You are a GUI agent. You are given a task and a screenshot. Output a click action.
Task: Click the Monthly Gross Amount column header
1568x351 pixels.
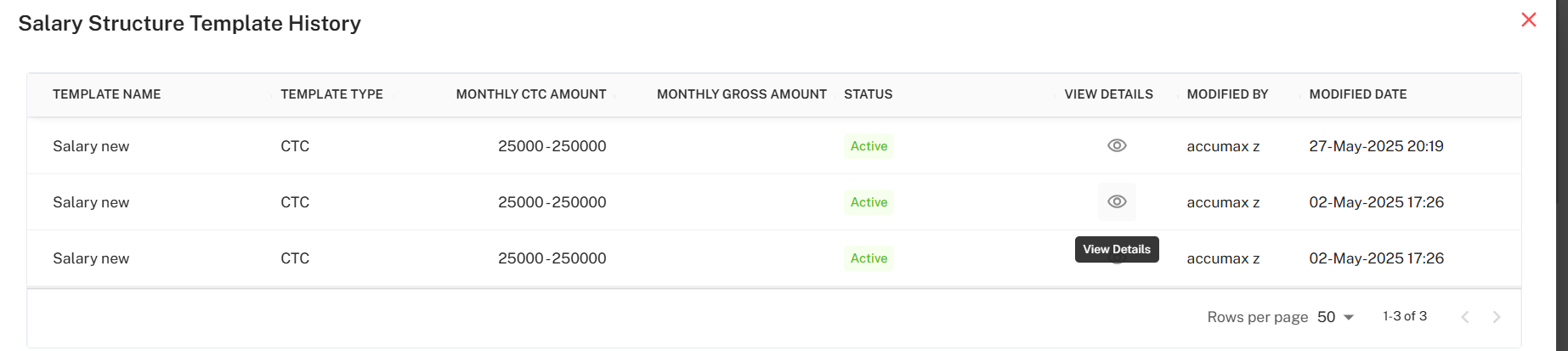click(x=741, y=94)
